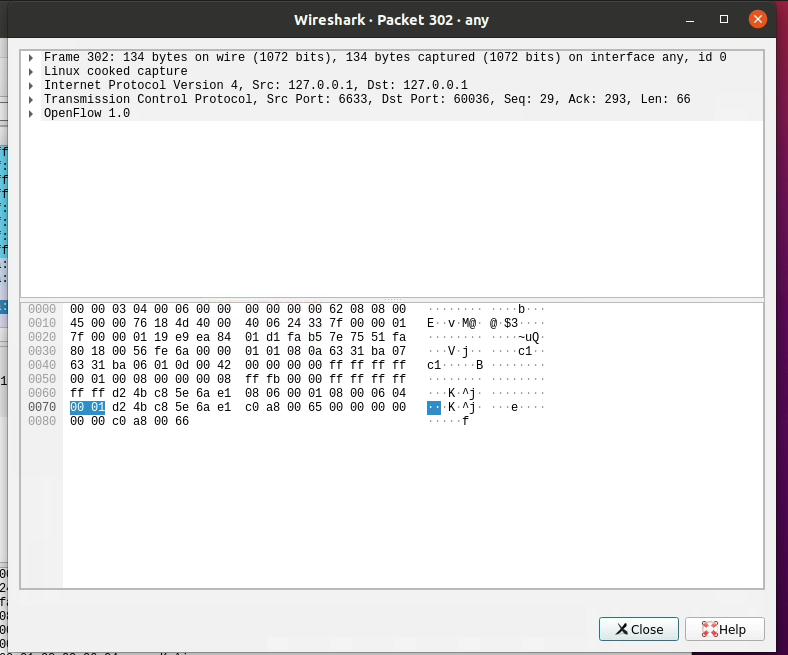Select the Frame 302 summary line
Image resolution: width=788 pixels, height=655 pixels.
[x=392, y=57]
